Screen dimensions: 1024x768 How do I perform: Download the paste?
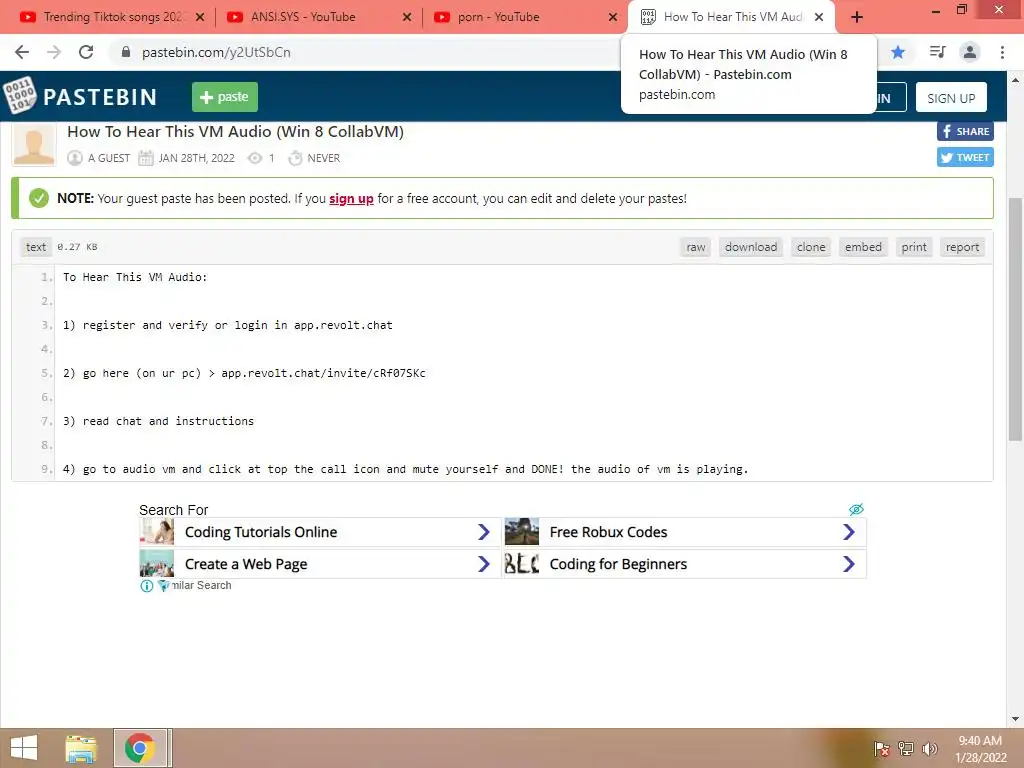coord(751,247)
